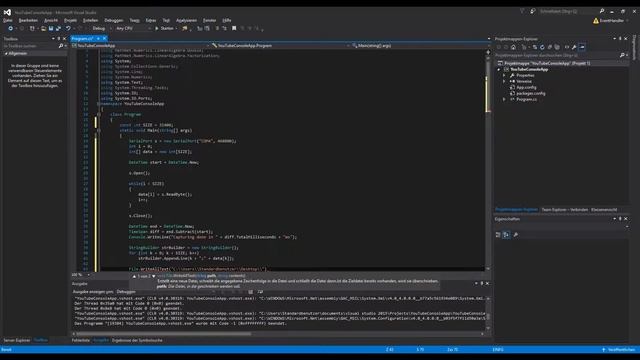Click the navigate backward toolbar icon
The width and height of the screenshot is (640, 360).
[x=10, y=28]
